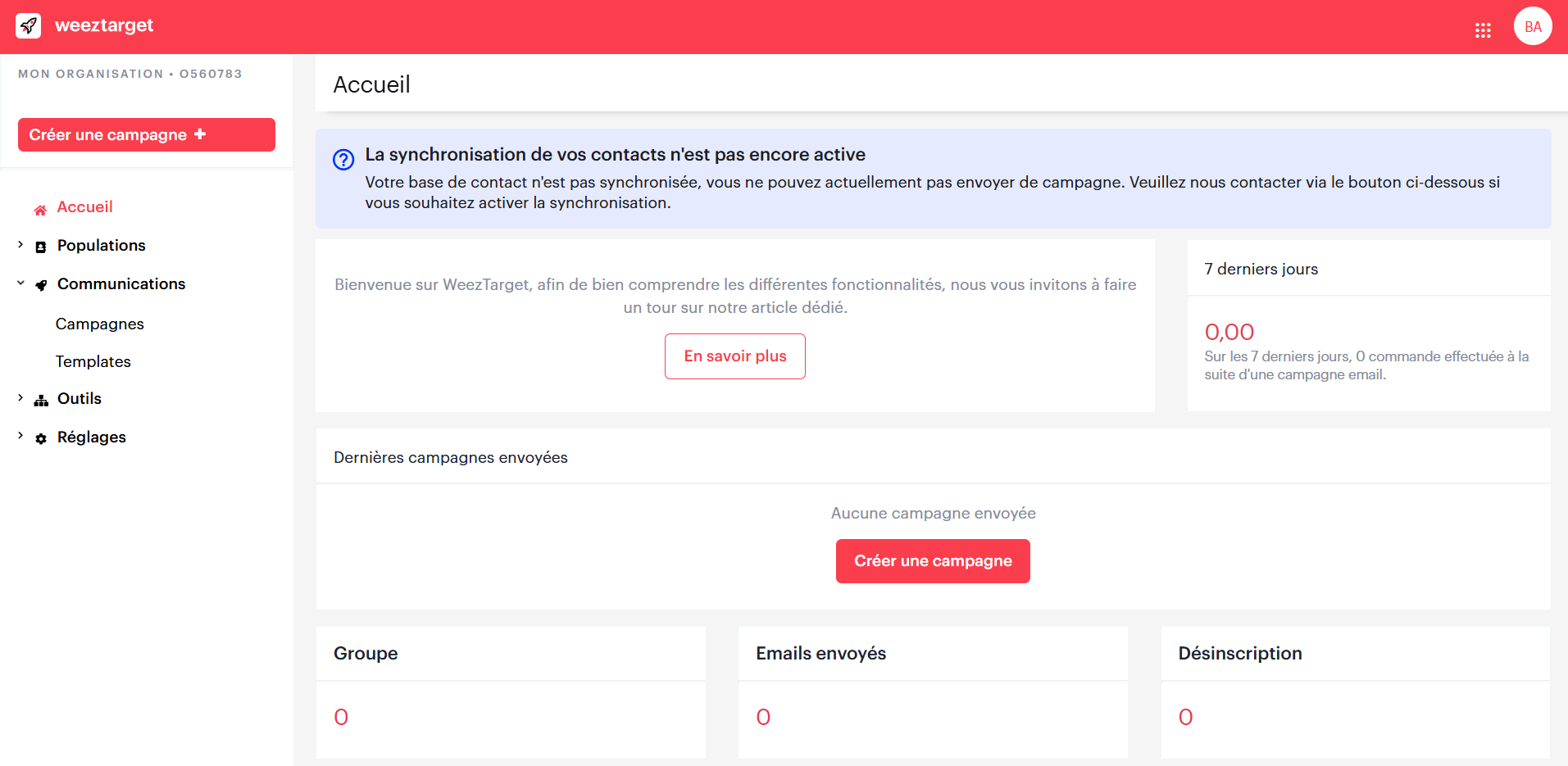The height and width of the screenshot is (766, 1568).
Task: Click the En savoir plus button
Action: [x=734, y=356]
